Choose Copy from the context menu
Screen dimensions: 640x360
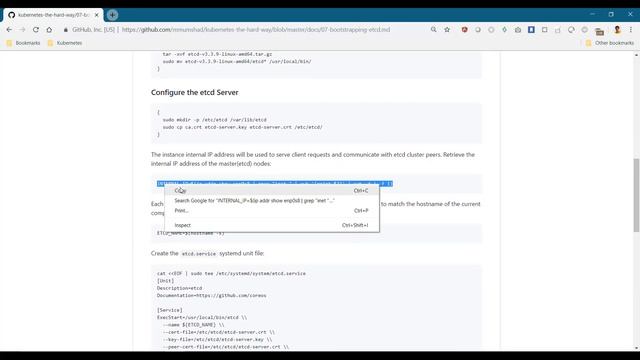272,191
